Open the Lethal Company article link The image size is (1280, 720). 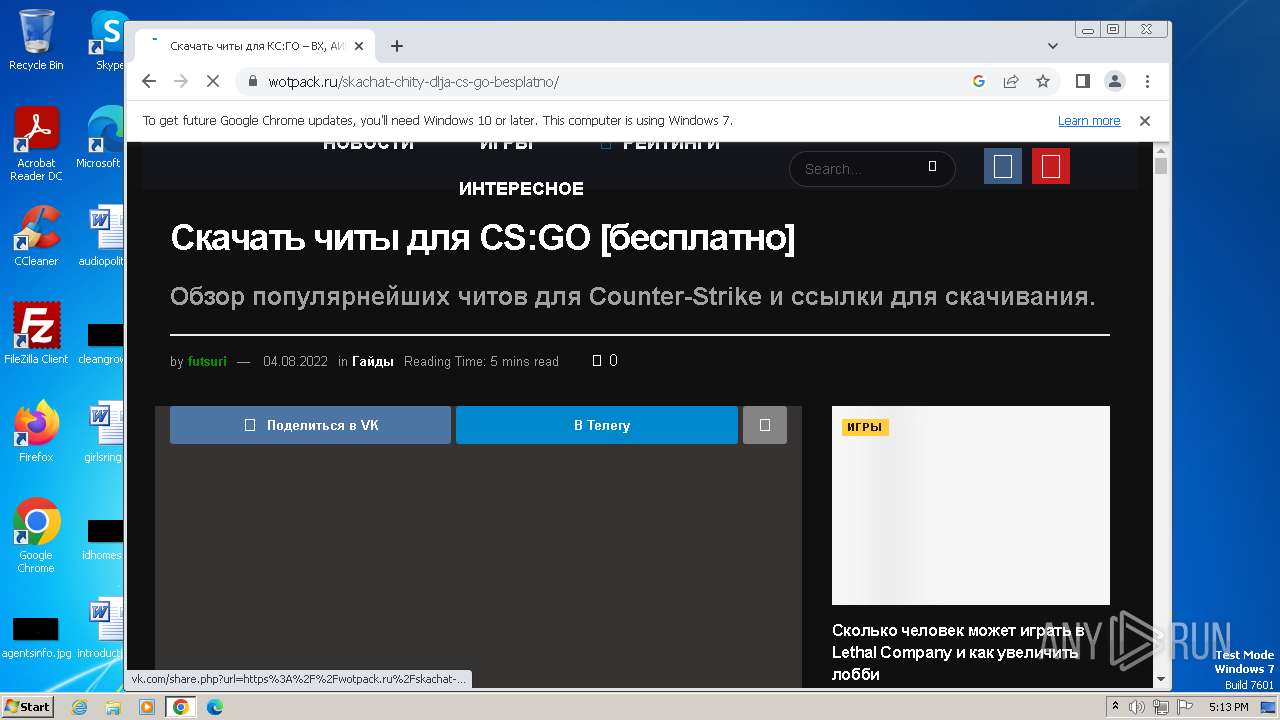(958, 652)
